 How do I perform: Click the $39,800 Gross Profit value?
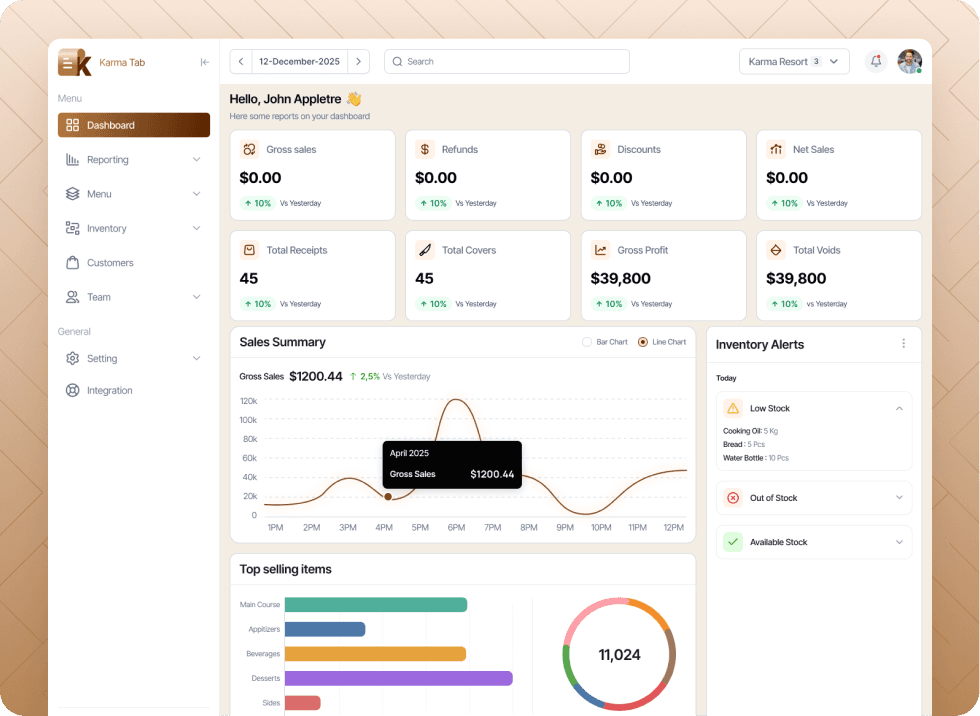621,278
